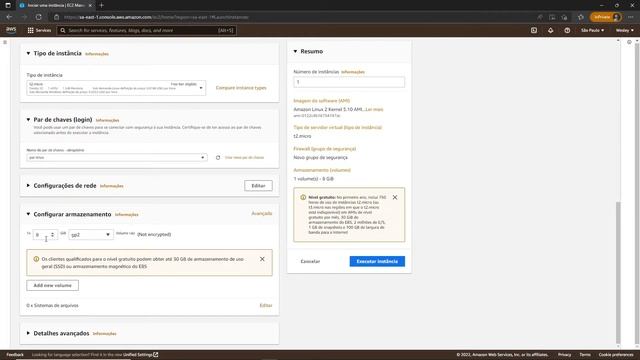Open the t2.micro instance type dropdown
Viewport: 640px width, 360px height.
[x=116, y=88]
